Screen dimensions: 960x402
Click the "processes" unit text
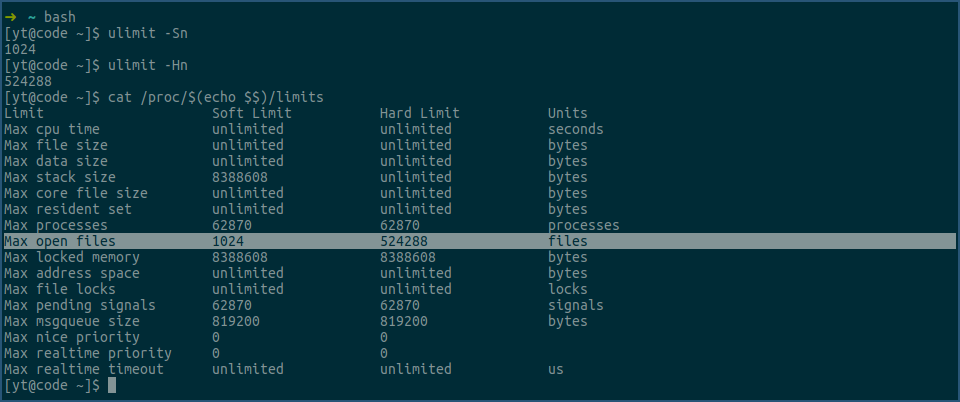pyautogui.click(x=584, y=225)
